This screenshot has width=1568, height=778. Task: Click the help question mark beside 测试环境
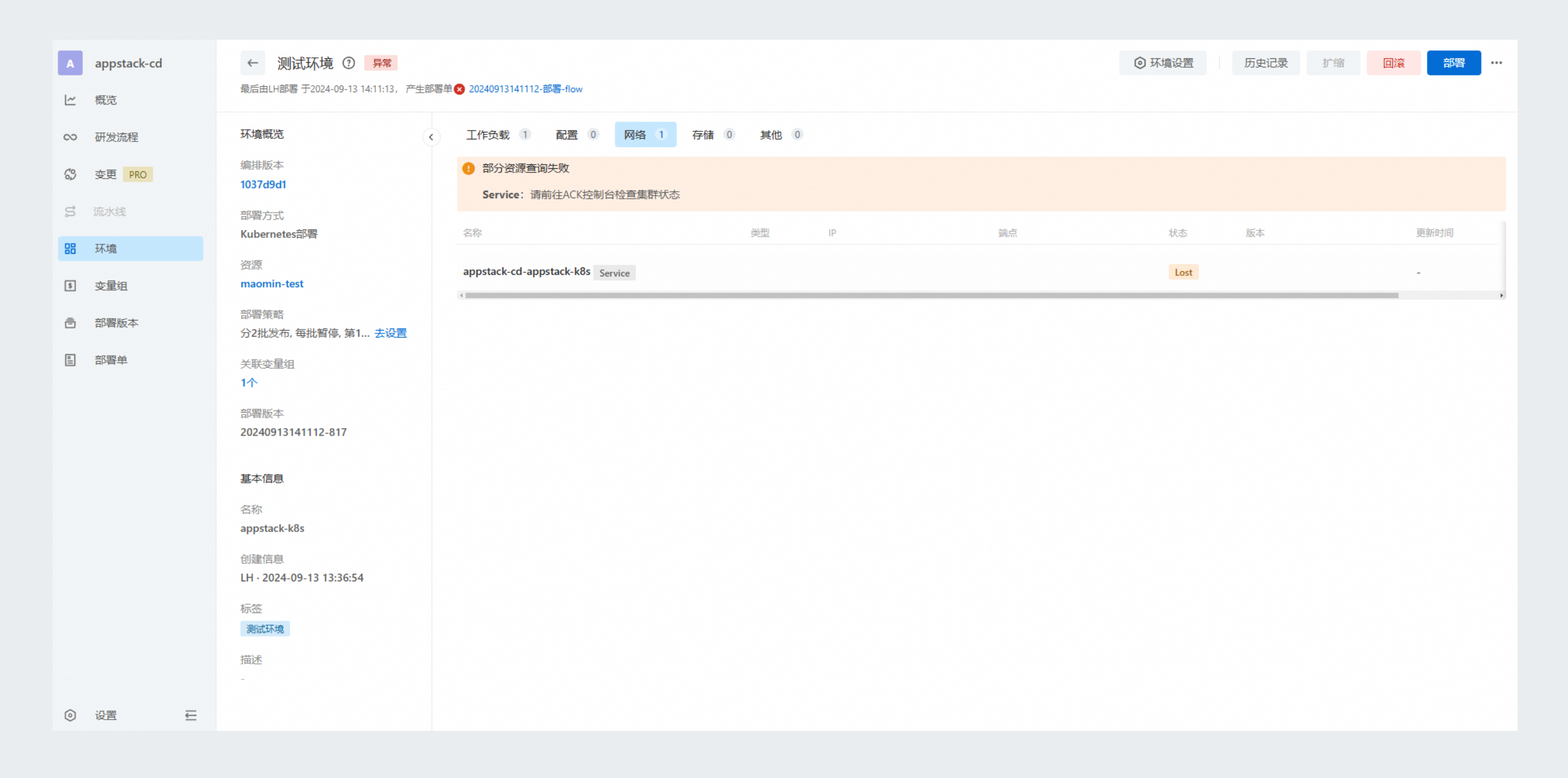pos(349,63)
